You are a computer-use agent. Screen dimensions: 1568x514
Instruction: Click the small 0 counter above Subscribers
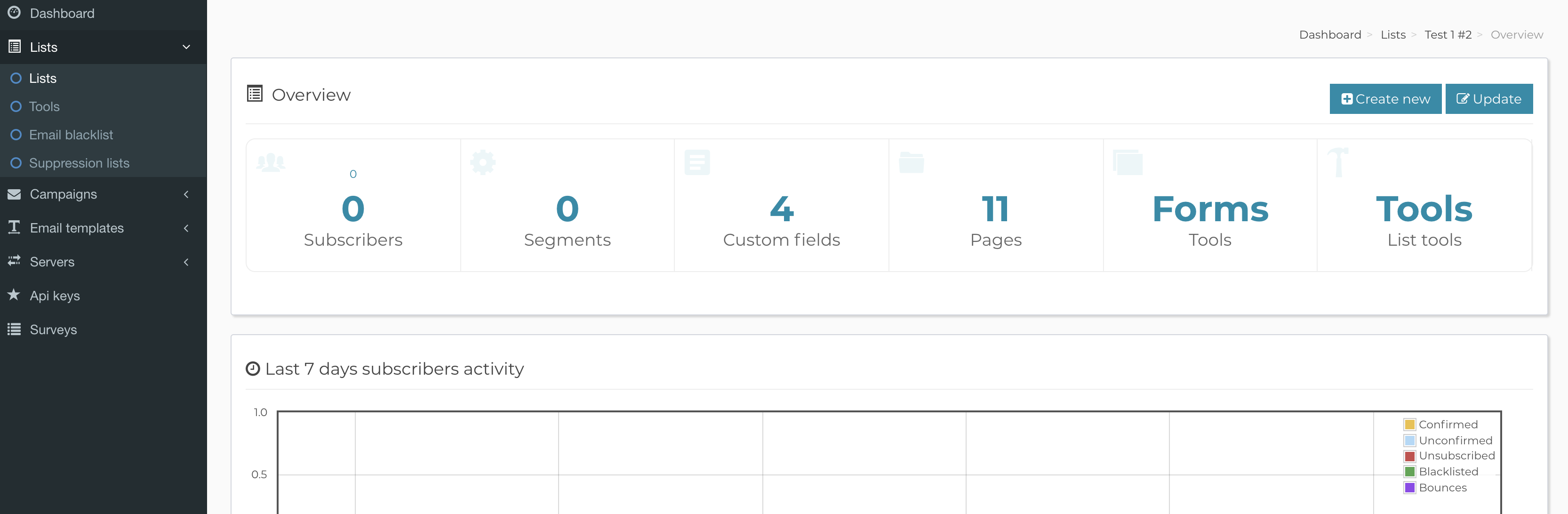(353, 174)
